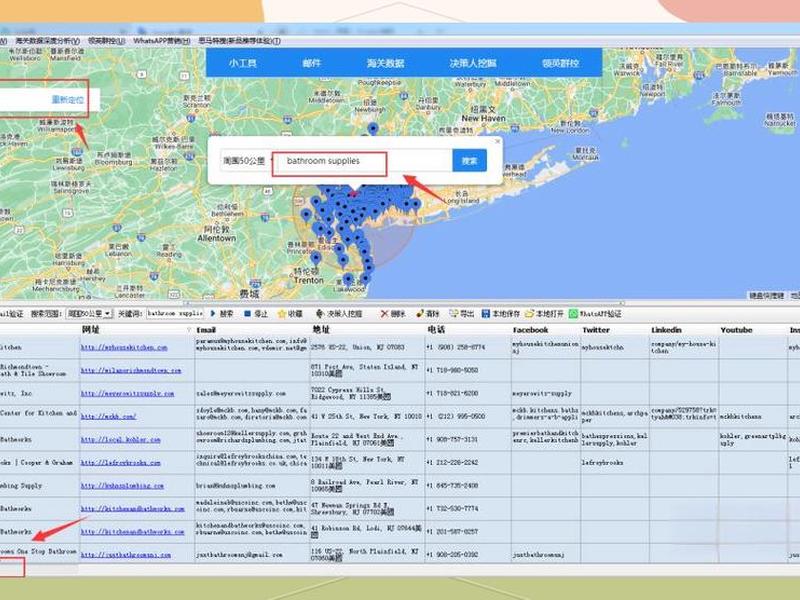Select the Staten Island address cell

366,370
